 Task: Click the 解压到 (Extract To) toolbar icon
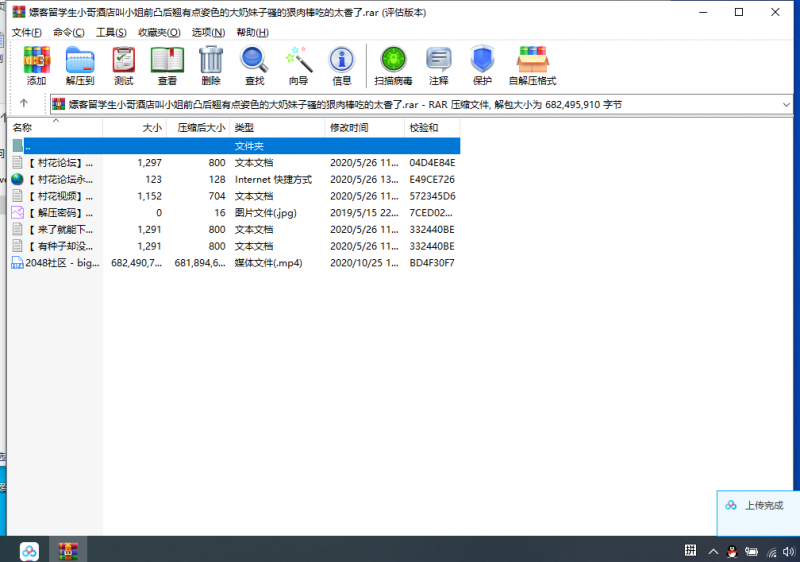[x=80, y=65]
